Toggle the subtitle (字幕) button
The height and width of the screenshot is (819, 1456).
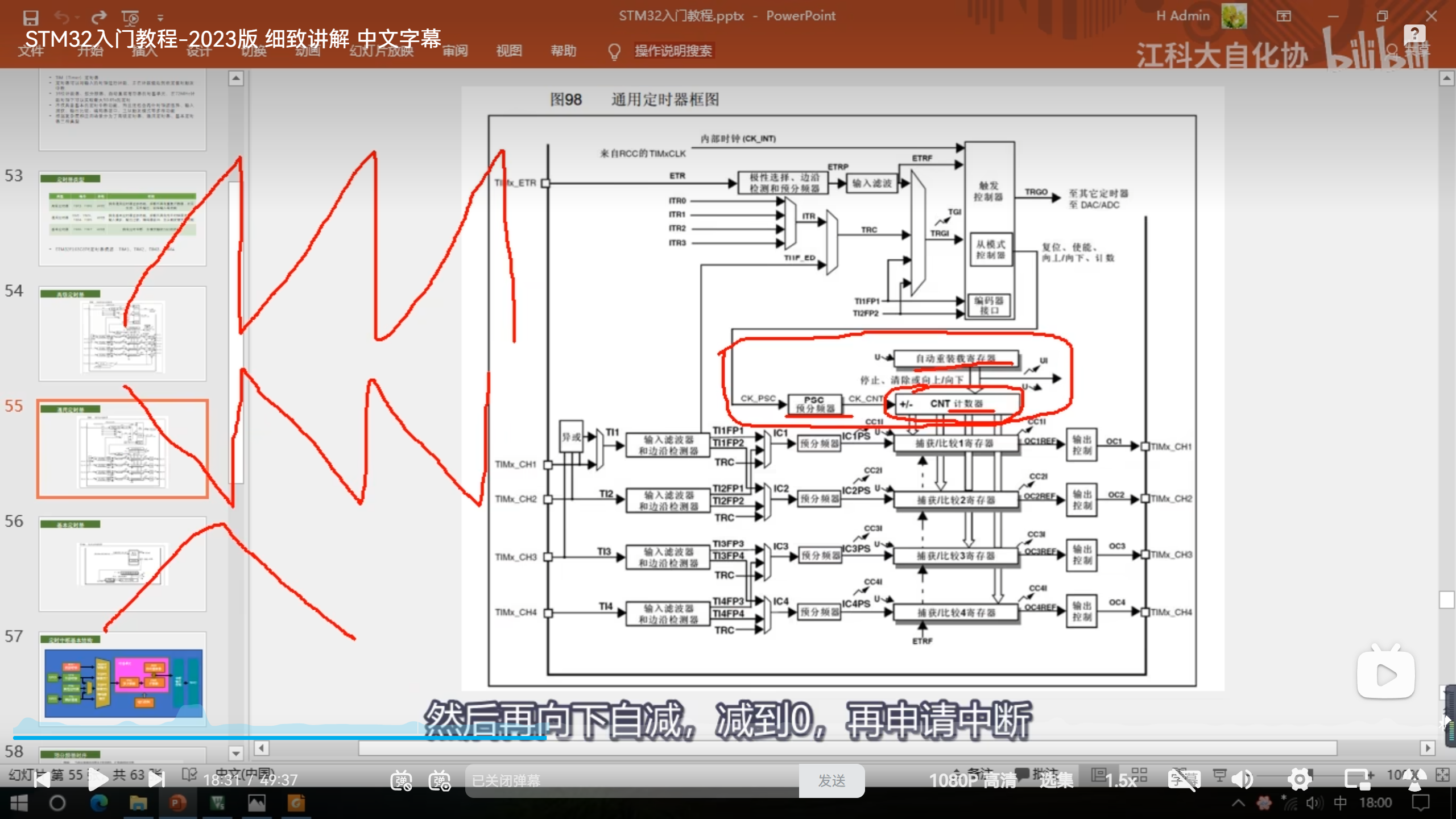click(x=1184, y=780)
